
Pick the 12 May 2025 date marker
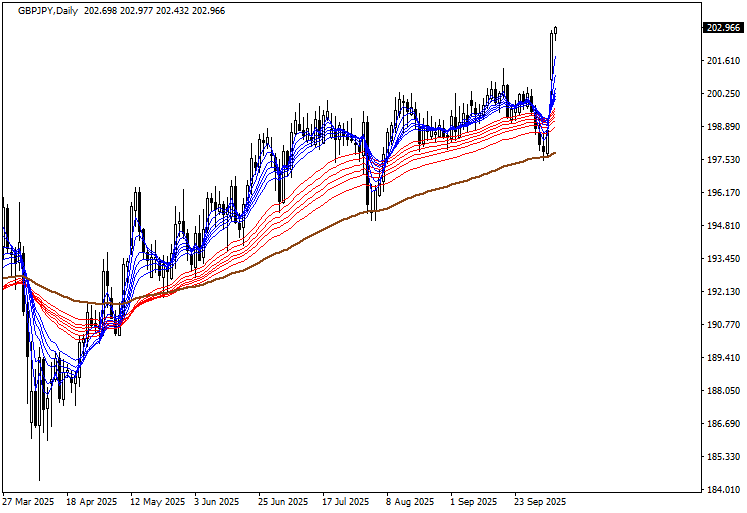coord(156,501)
